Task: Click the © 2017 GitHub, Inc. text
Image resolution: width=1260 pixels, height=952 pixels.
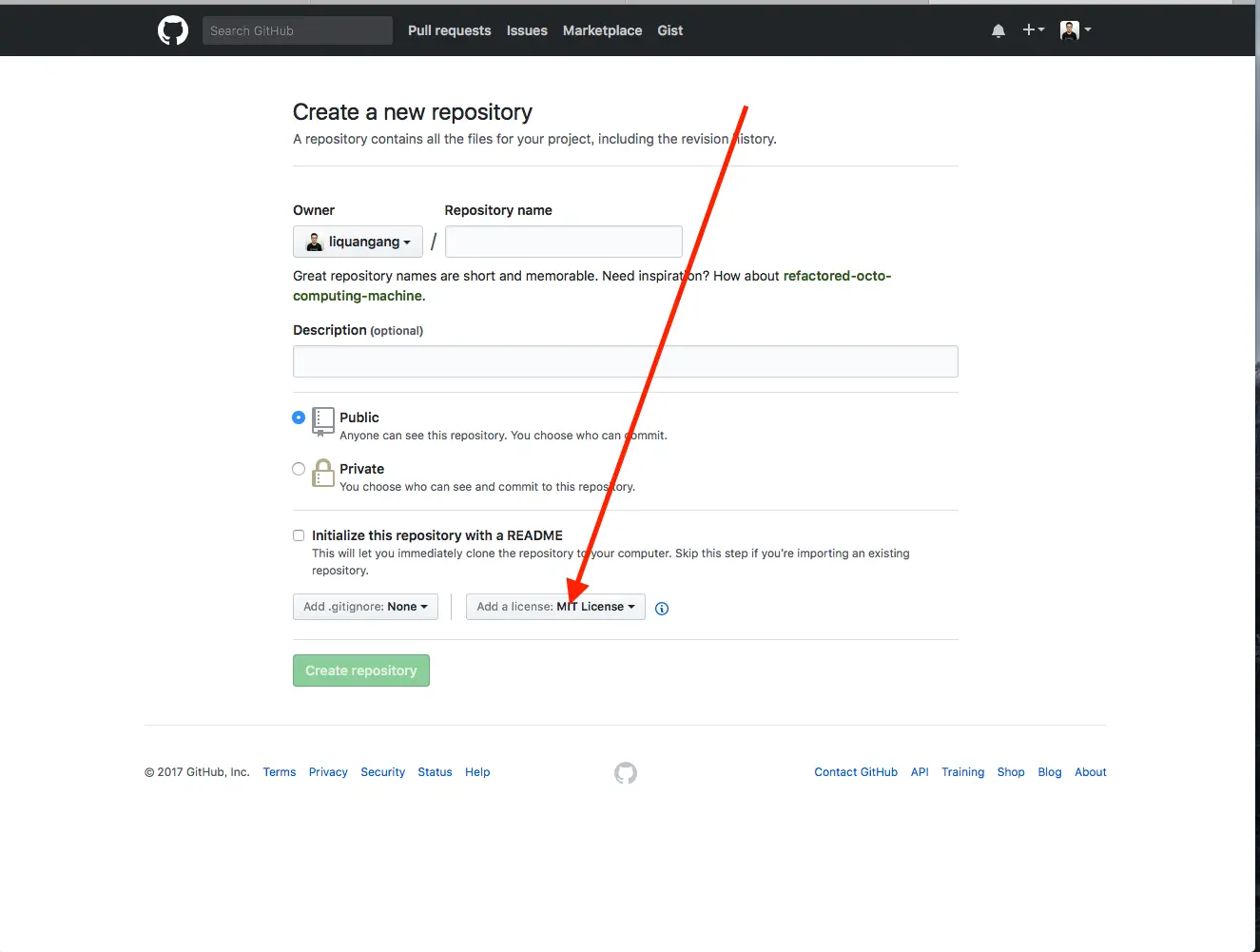Action: pos(197,772)
